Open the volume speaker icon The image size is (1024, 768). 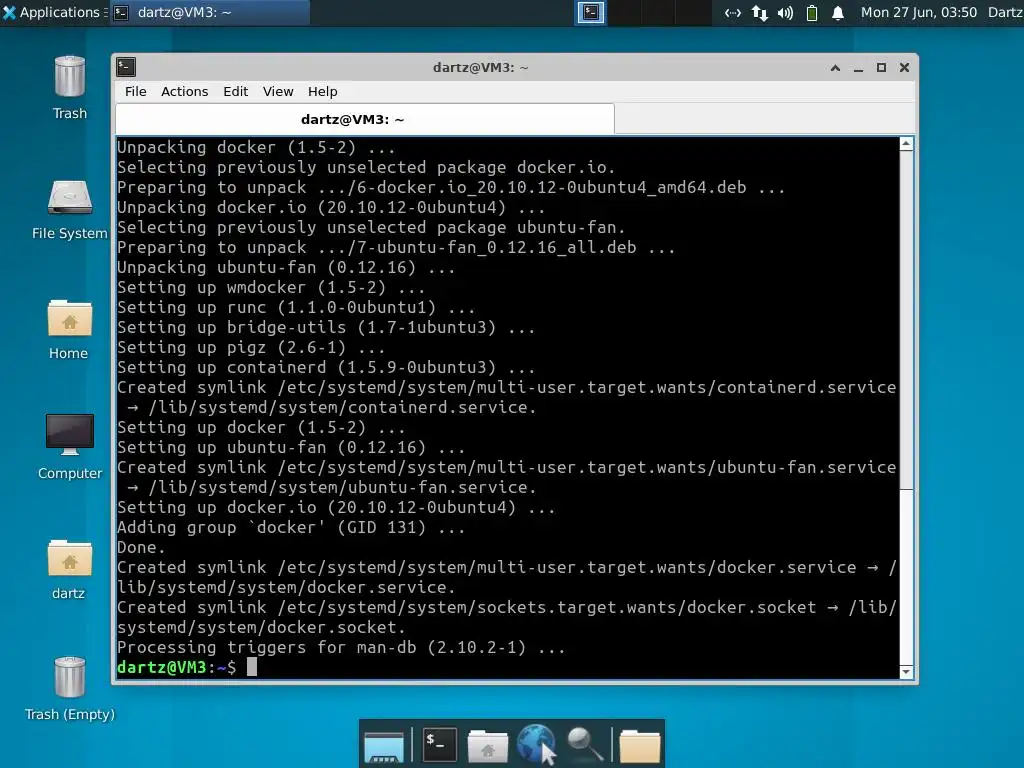786,13
